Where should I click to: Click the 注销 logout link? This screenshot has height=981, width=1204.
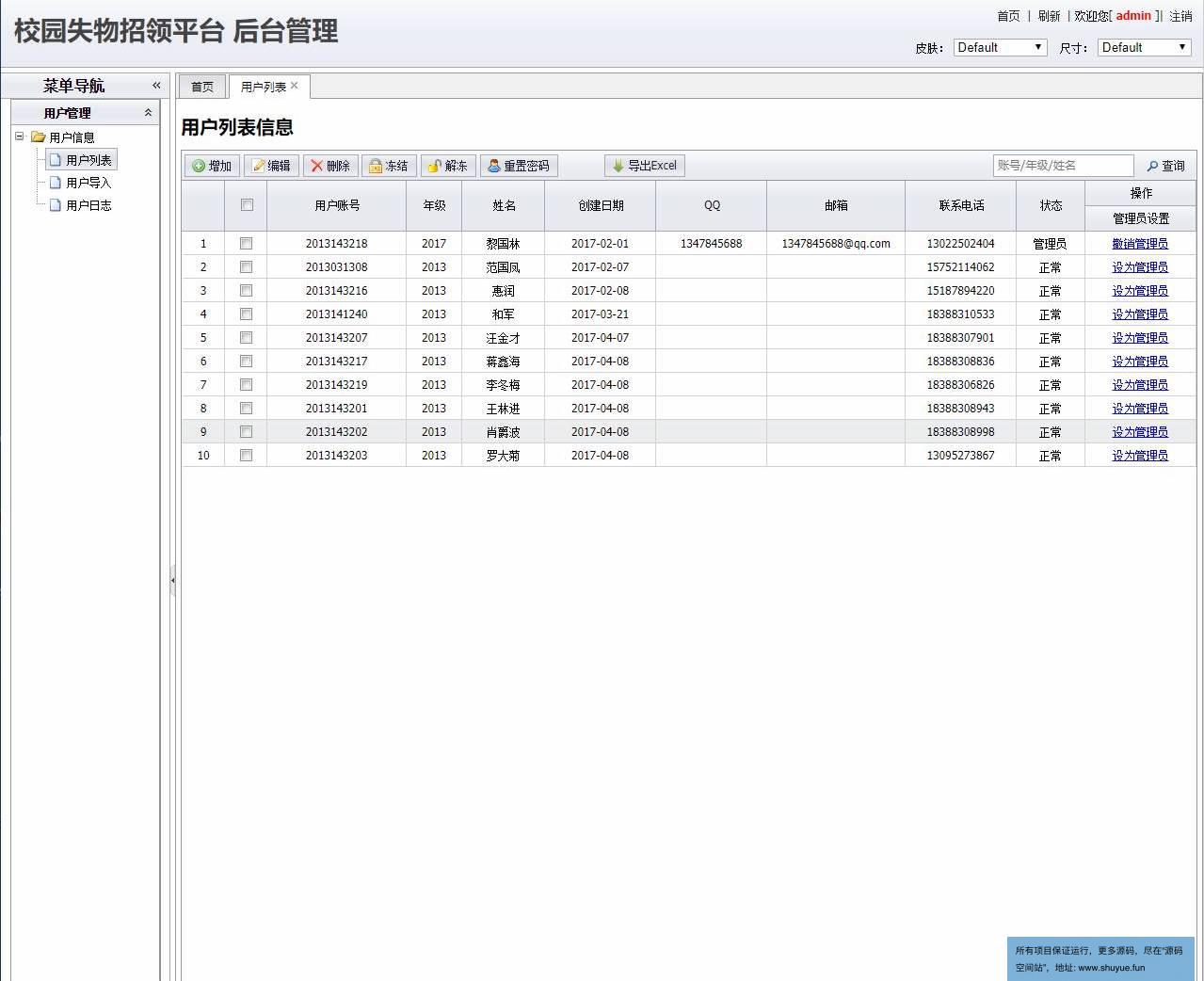(x=1180, y=16)
